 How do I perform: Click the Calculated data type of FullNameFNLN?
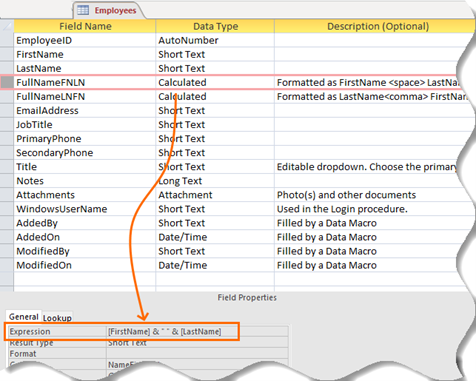[x=215, y=82]
